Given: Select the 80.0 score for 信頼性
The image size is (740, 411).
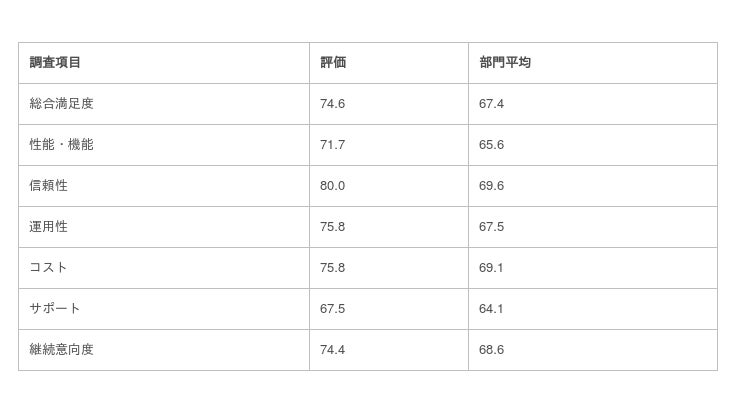Looking at the screenshot, I should click(x=332, y=186).
